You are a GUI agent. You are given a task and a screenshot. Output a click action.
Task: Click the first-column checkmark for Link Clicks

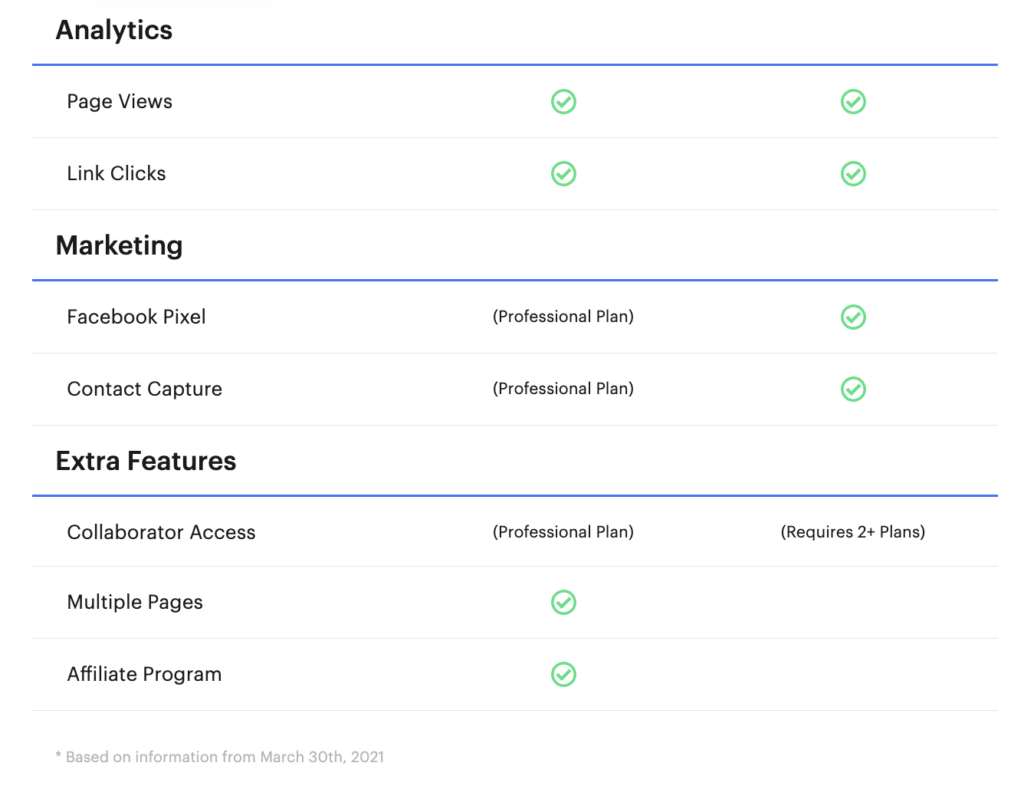564,174
